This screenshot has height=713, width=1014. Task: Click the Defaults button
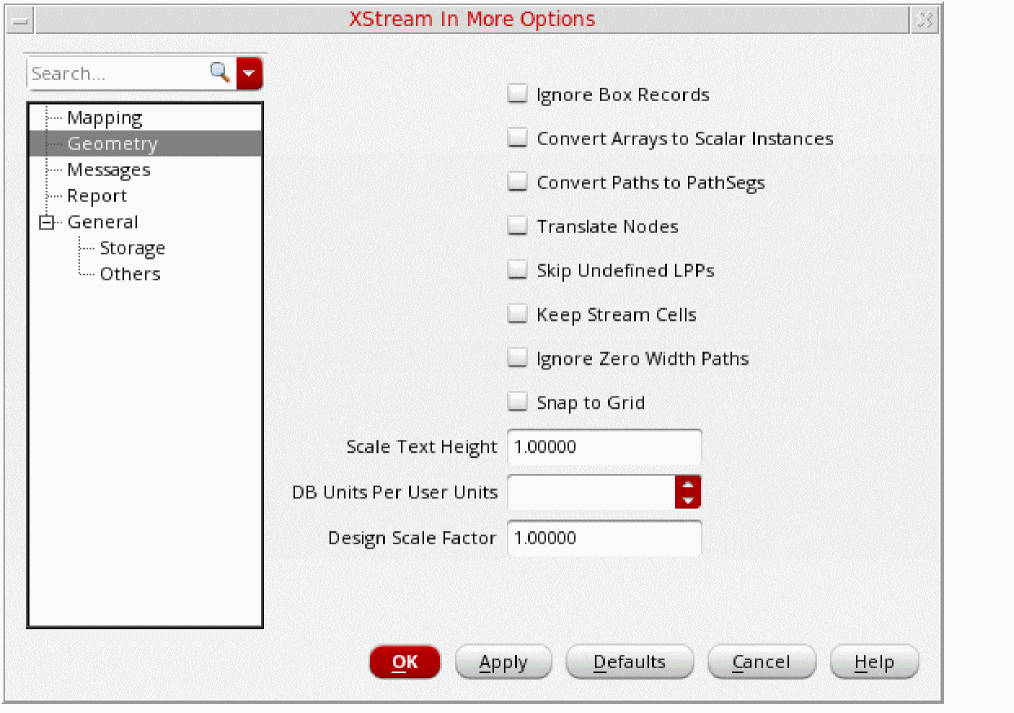[x=629, y=662]
